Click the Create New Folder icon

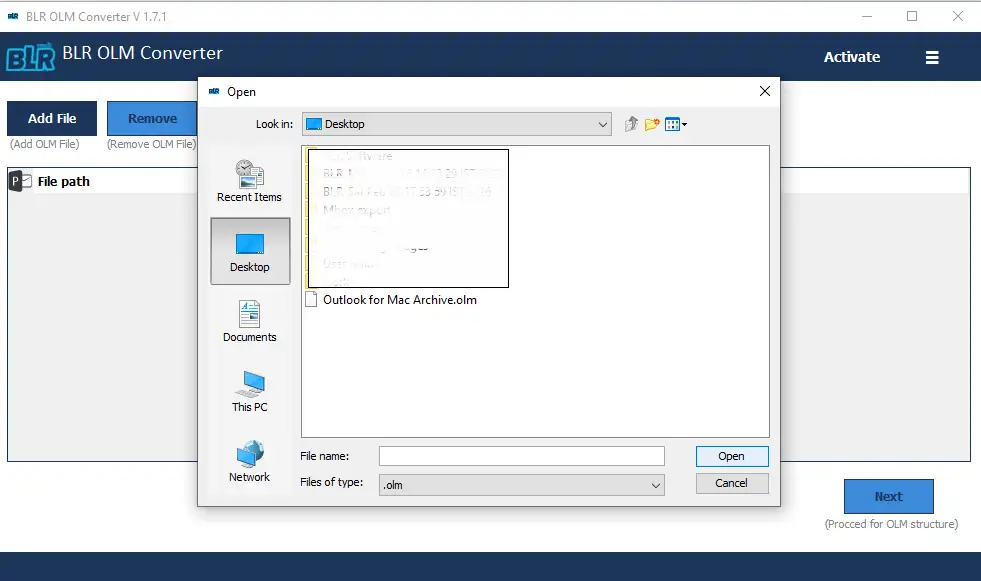tap(652, 123)
